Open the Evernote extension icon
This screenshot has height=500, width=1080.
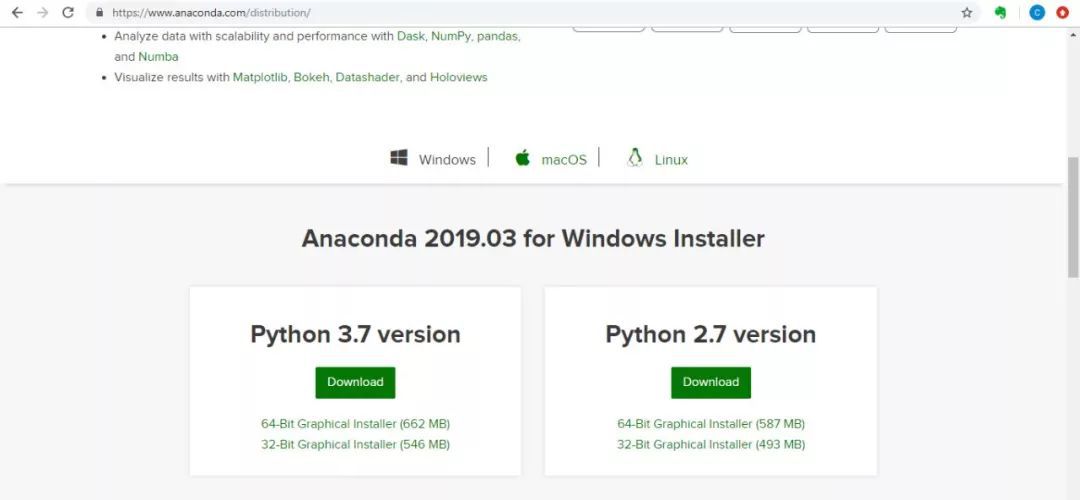click(x=1000, y=12)
